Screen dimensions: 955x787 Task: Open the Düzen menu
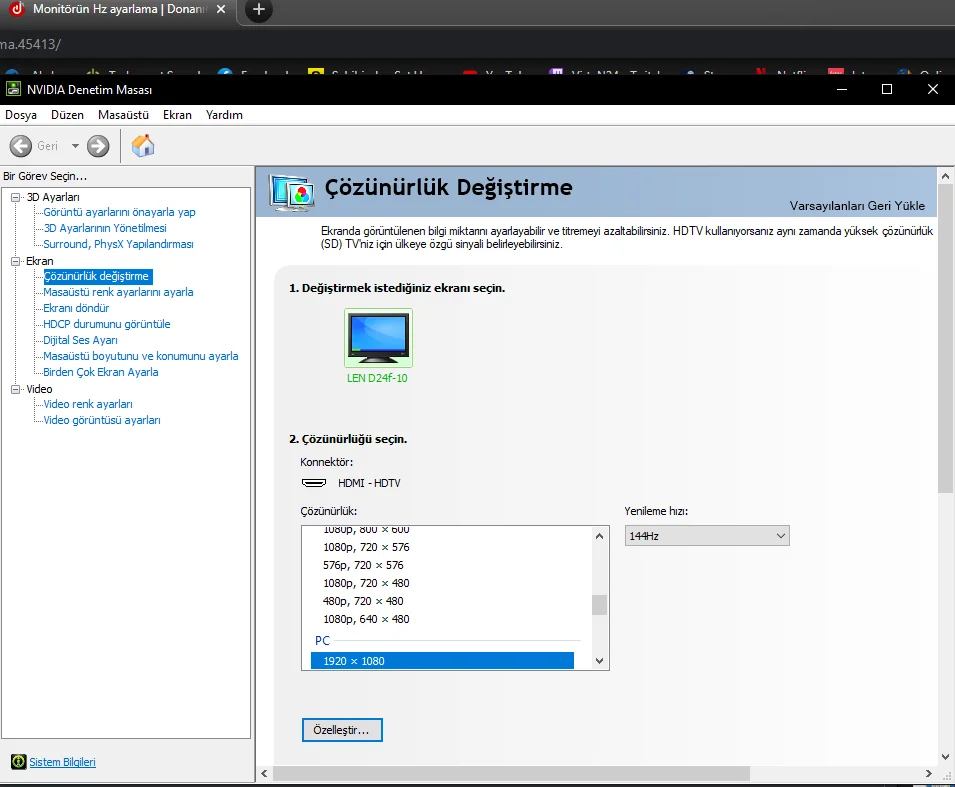pos(67,115)
